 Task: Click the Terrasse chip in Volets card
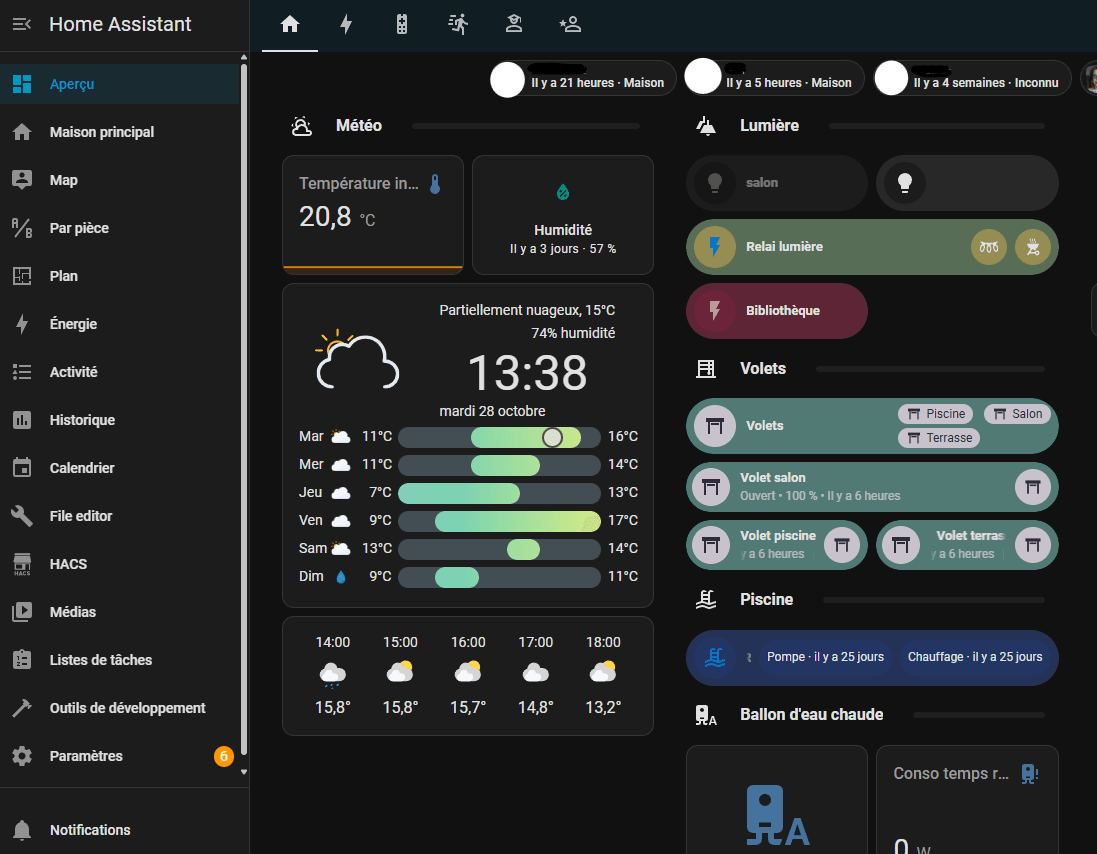(939, 438)
